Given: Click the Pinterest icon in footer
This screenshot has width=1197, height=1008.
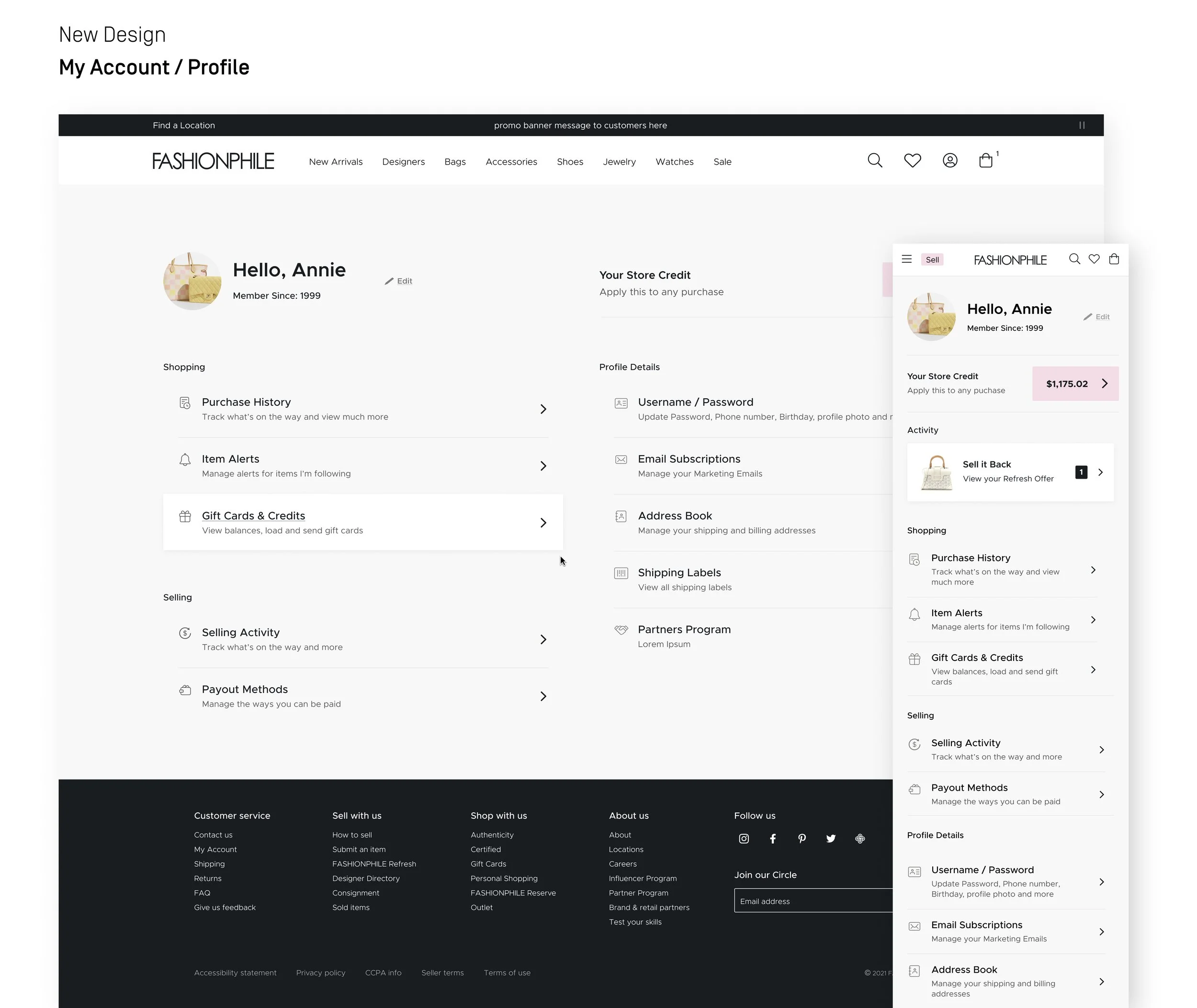Looking at the screenshot, I should coord(802,838).
